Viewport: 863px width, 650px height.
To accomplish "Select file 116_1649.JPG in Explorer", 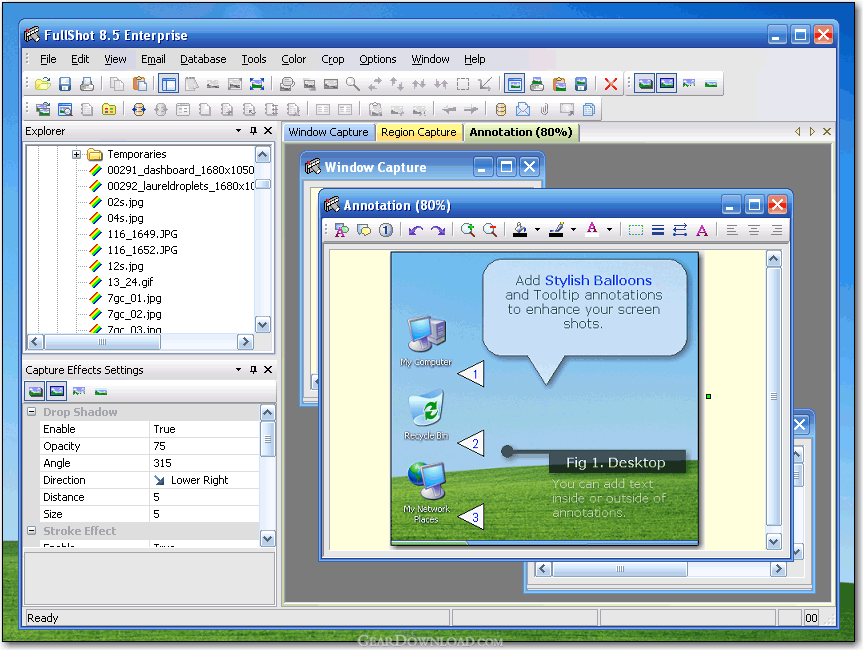I will (x=142, y=234).
